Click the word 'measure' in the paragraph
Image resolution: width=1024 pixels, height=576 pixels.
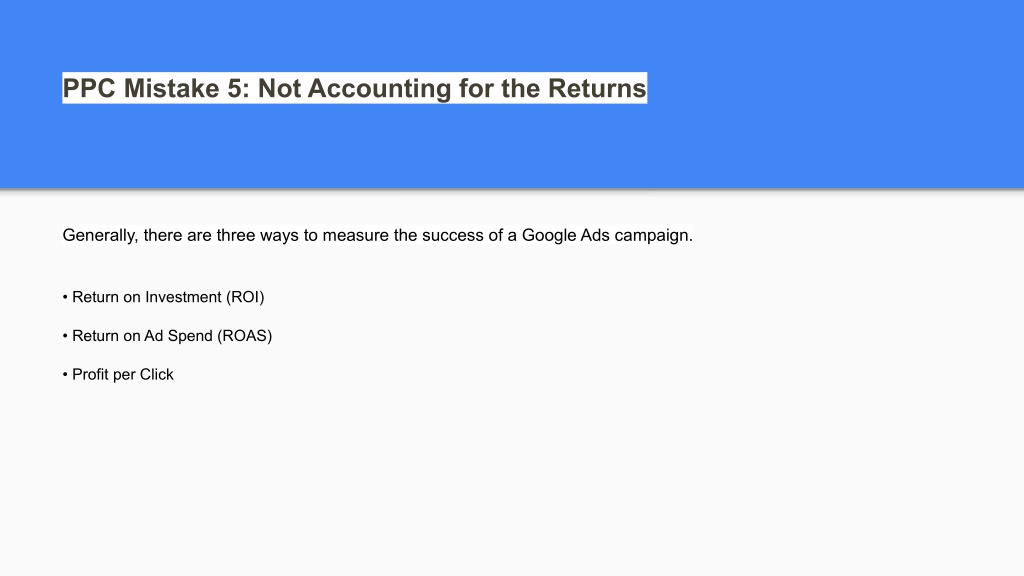pyautogui.click(x=355, y=235)
